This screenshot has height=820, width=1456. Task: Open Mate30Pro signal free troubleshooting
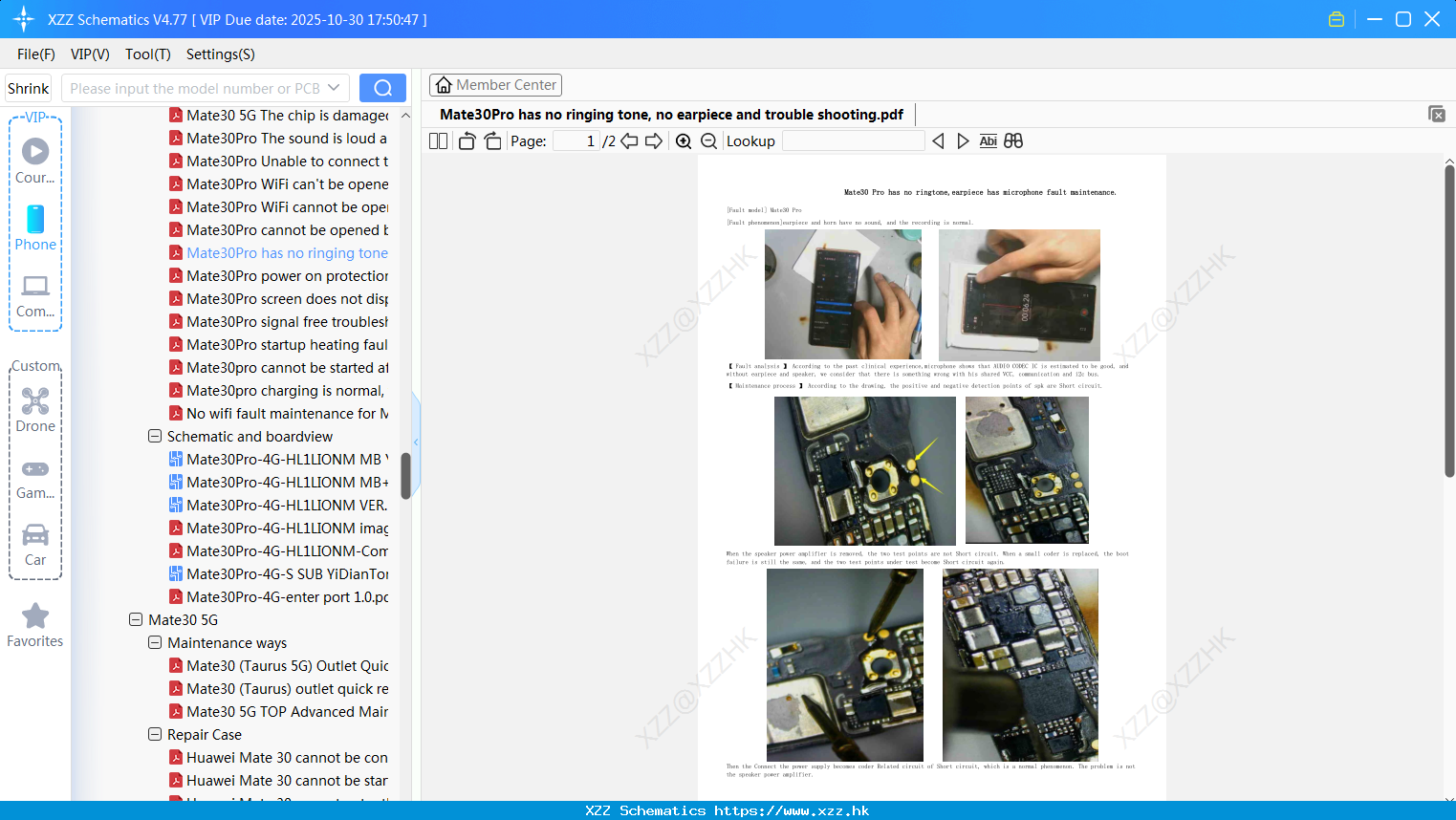pos(279,321)
